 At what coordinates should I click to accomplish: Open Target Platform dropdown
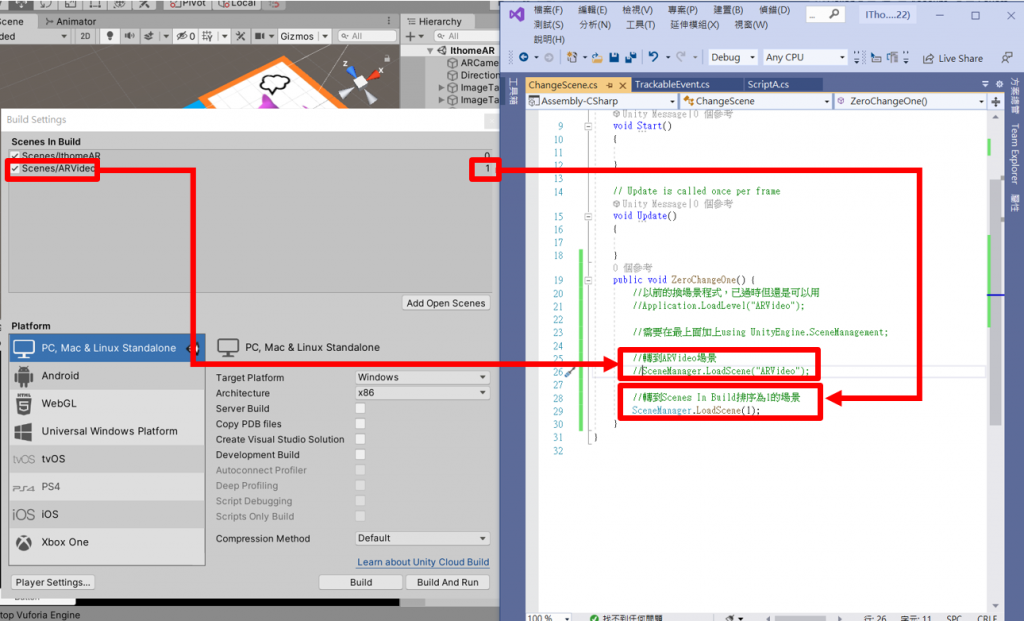click(422, 377)
